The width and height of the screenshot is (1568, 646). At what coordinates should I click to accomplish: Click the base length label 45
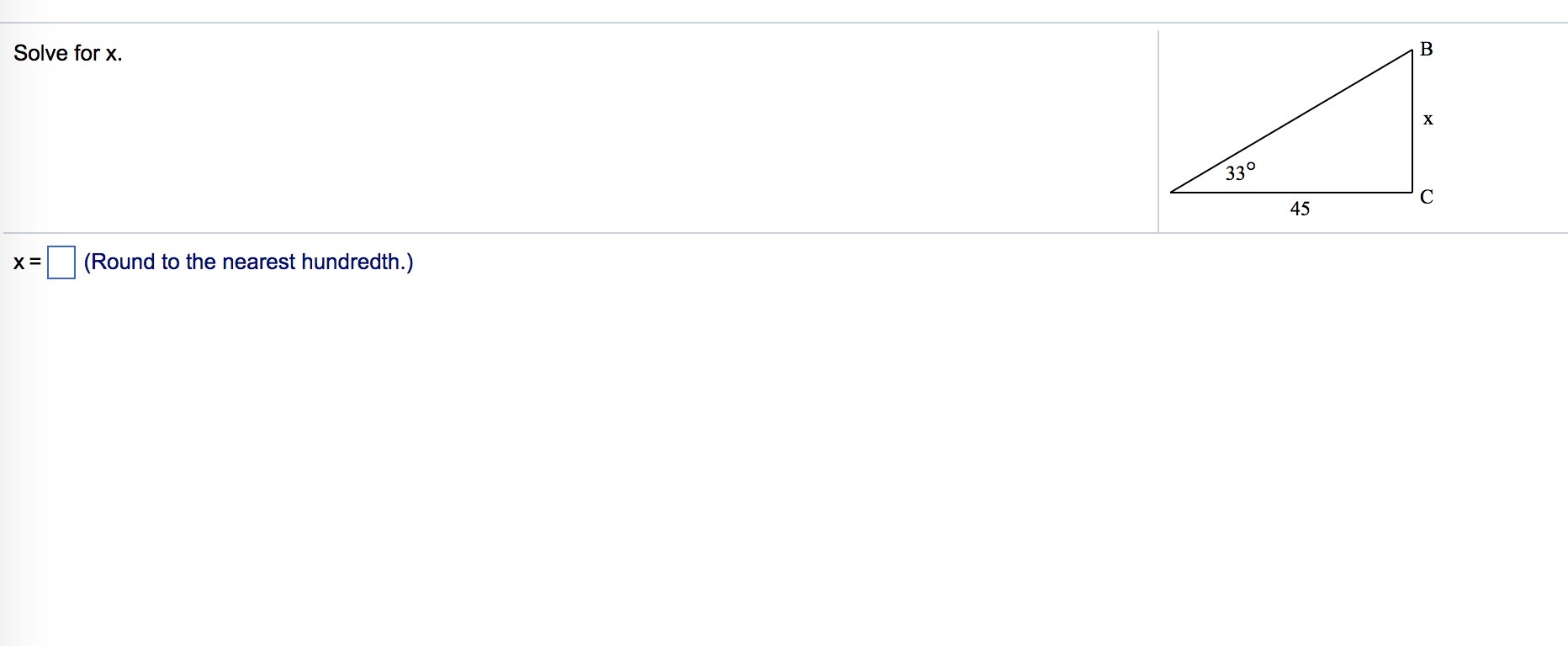[1300, 209]
